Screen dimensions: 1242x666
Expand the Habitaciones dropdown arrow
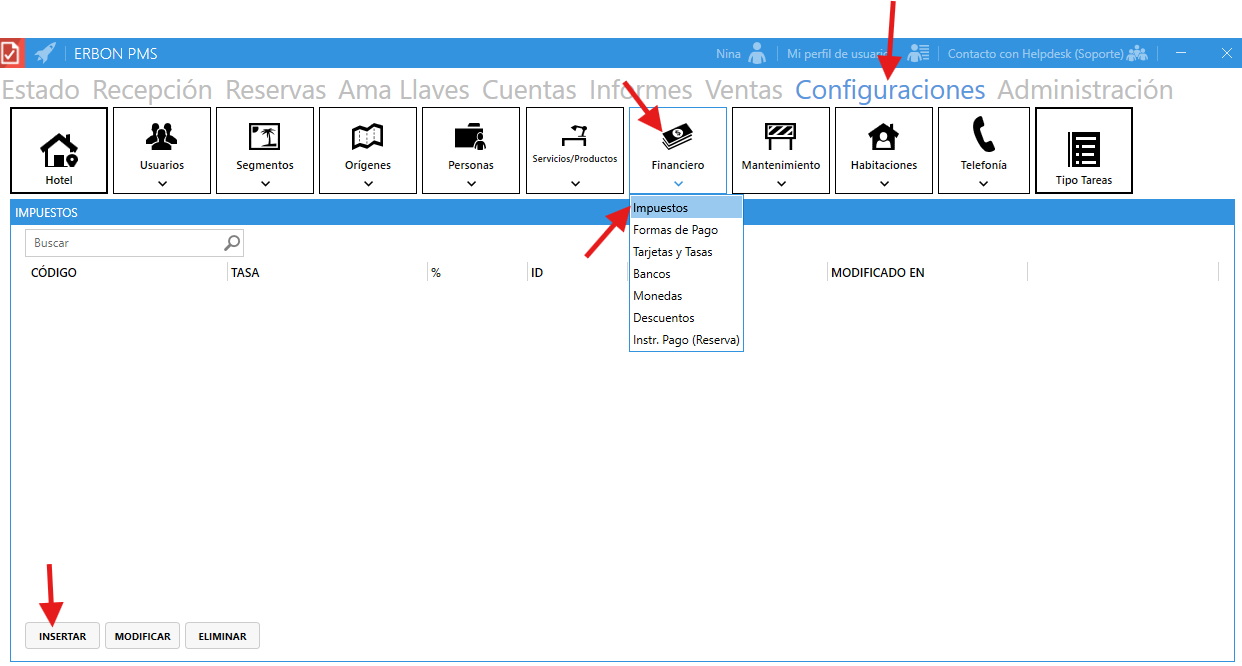pyautogui.click(x=884, y=183)
